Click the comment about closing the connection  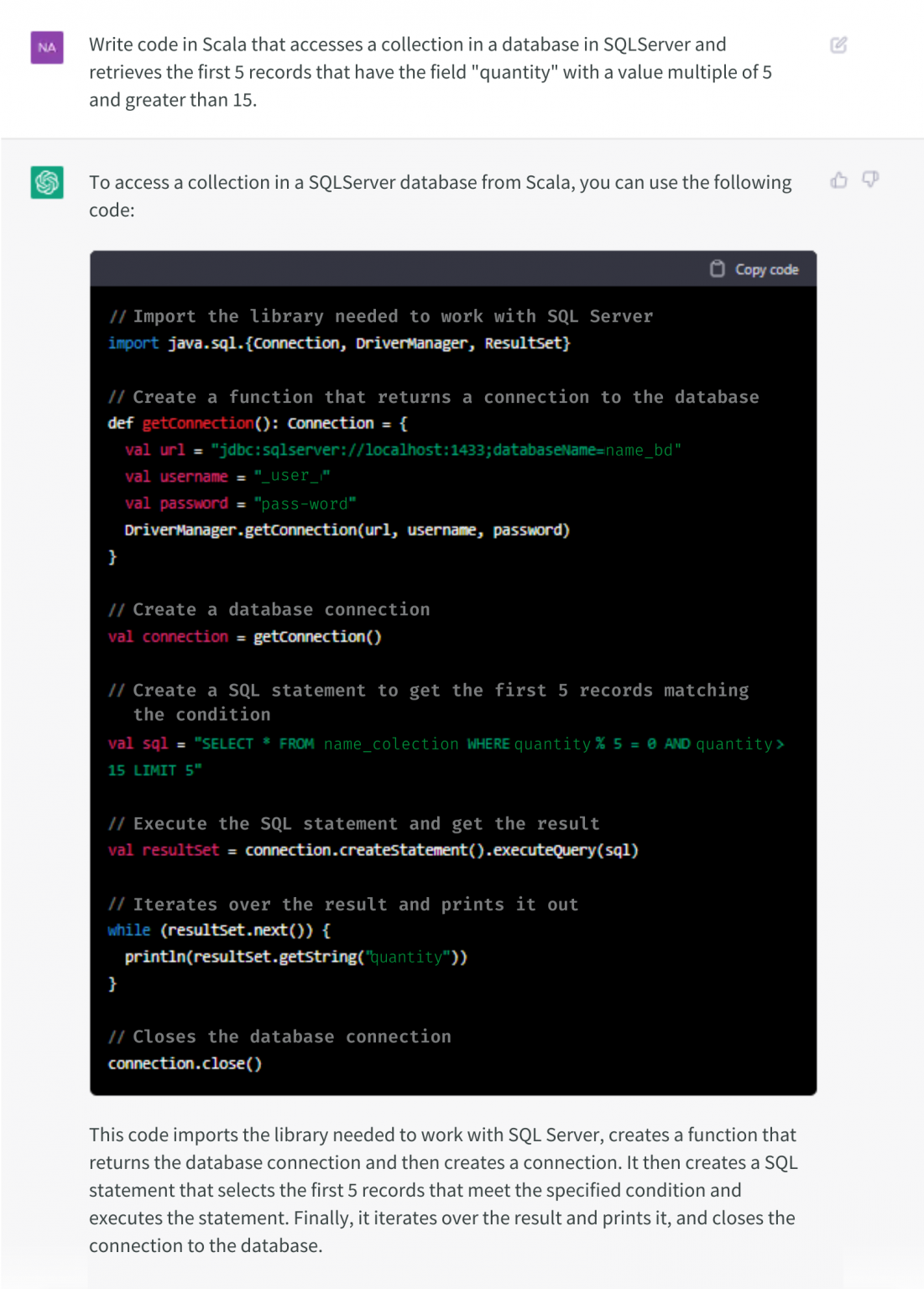[280, 1036]
